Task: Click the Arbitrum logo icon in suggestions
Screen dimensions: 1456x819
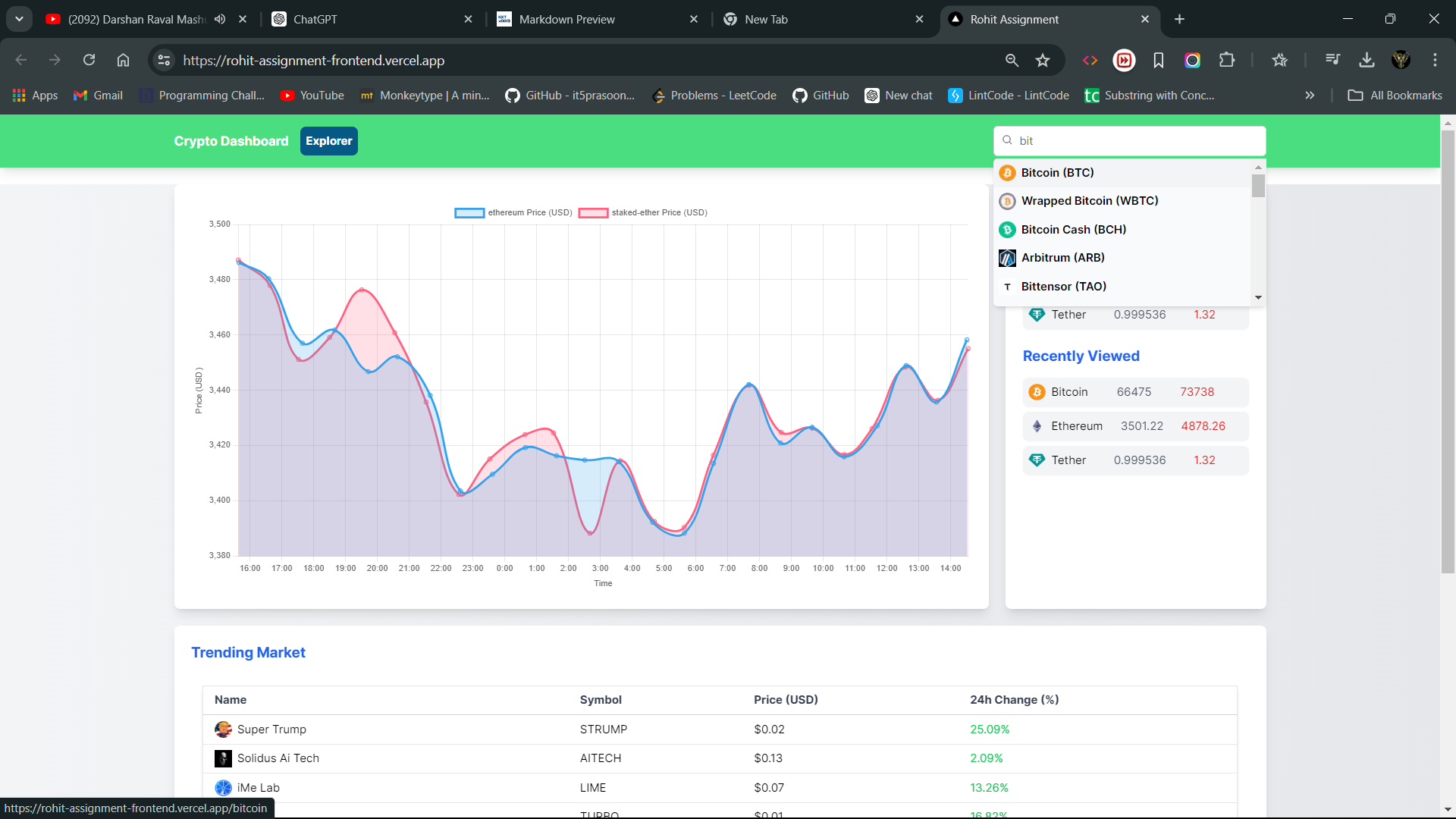Action: coord(1007,259)
